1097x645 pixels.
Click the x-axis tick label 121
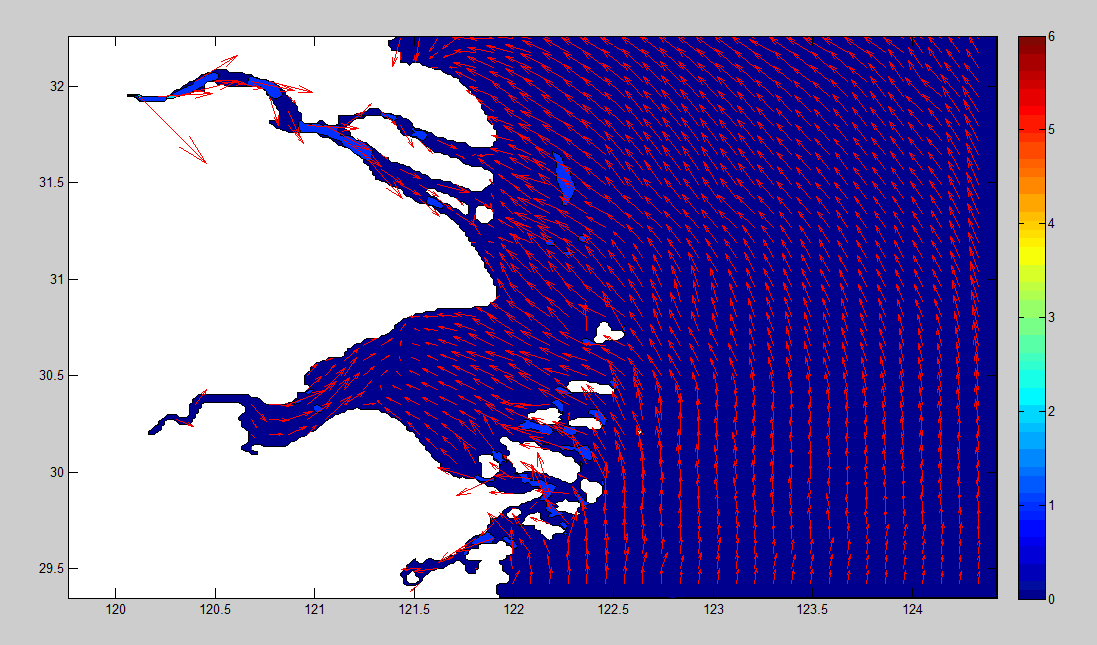pos(315,609)
